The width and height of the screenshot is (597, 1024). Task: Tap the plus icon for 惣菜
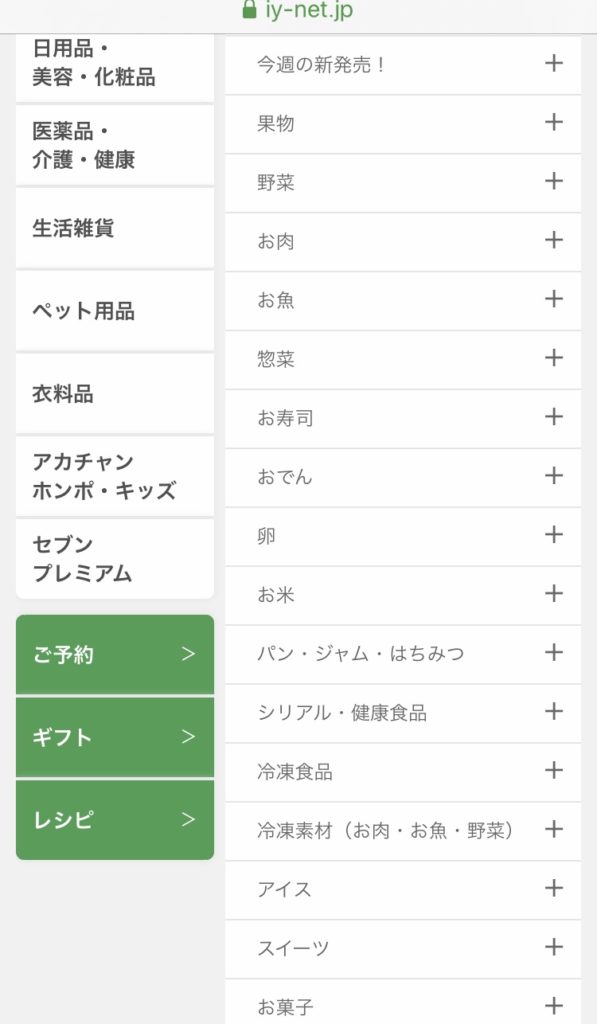tap(553, 357)
